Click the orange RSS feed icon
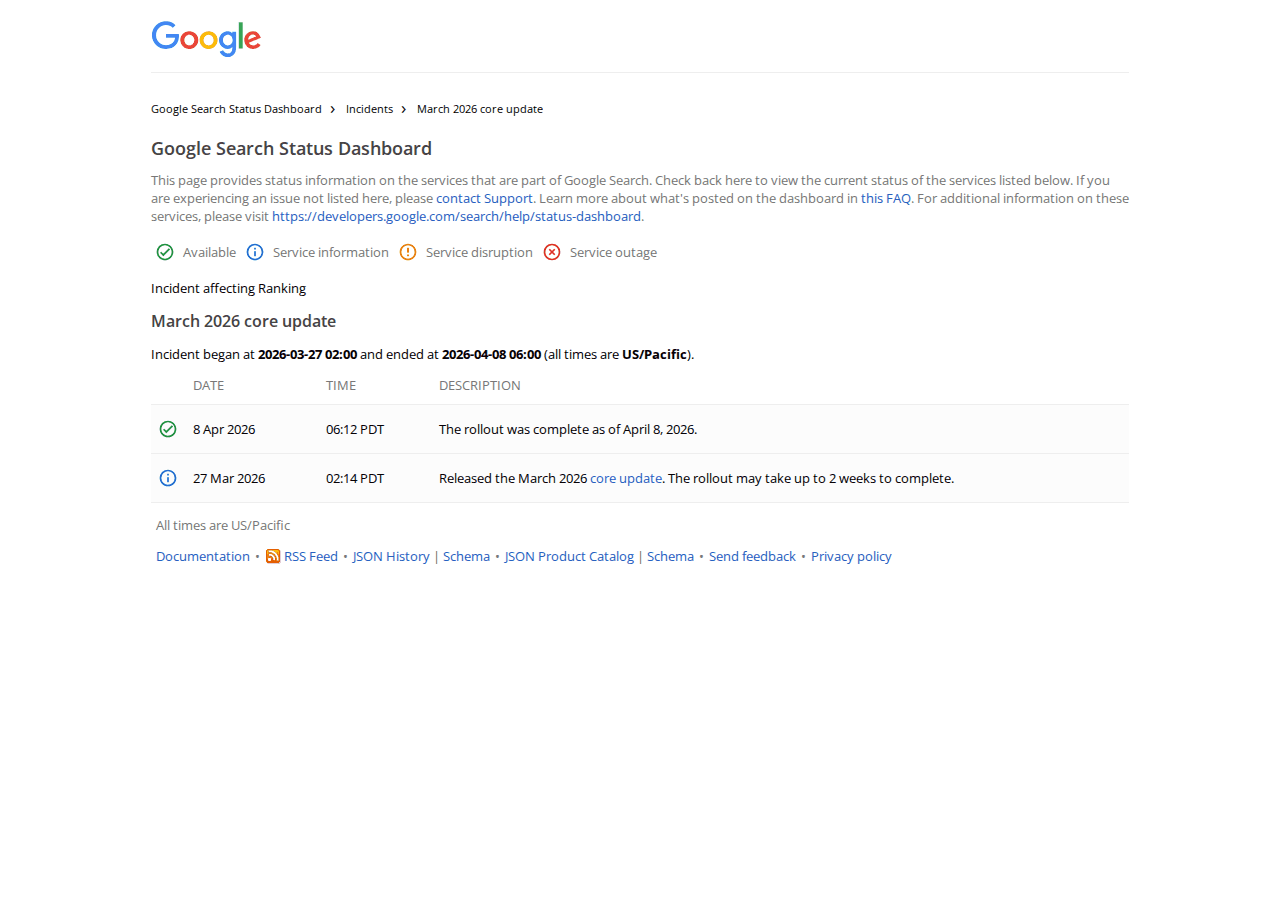1280x900 pixels. pyautogui.click(x=273, y=556)
